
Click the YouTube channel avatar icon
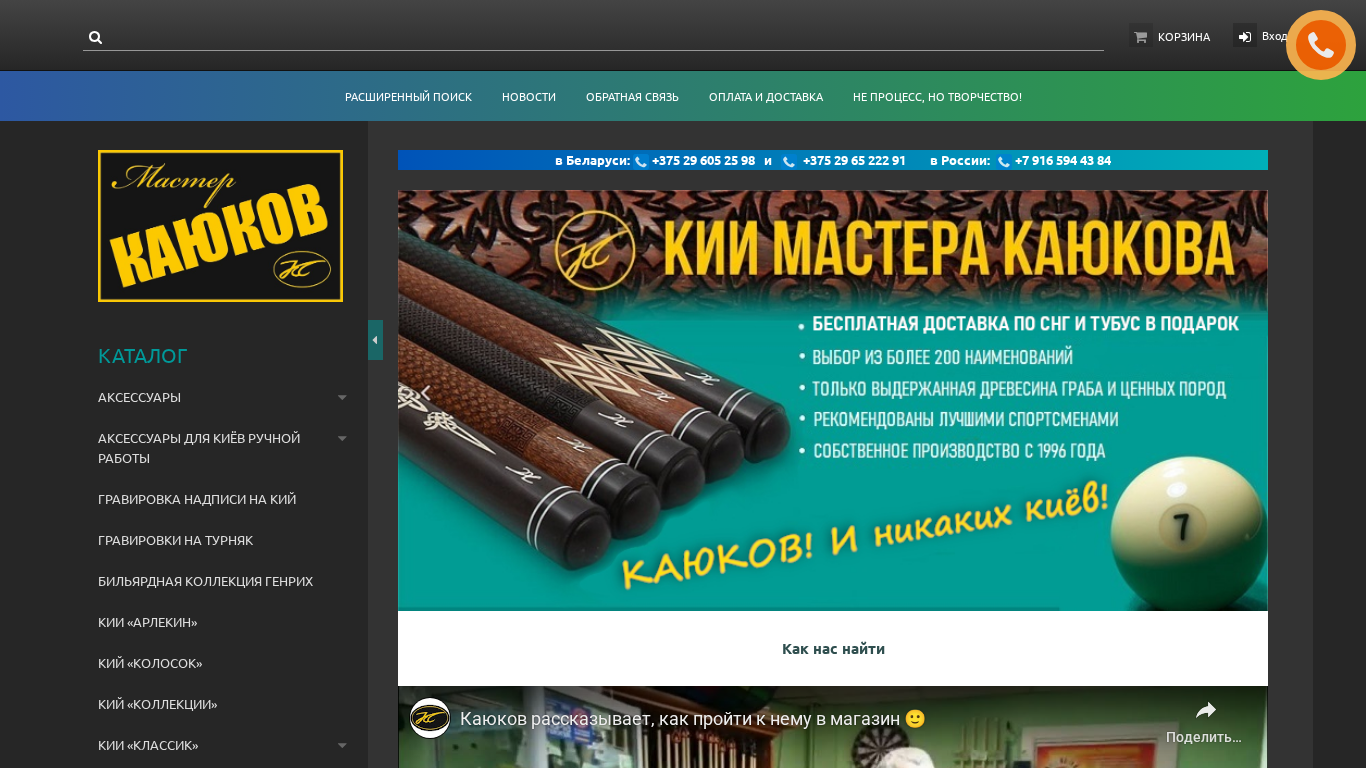[430, 718]
